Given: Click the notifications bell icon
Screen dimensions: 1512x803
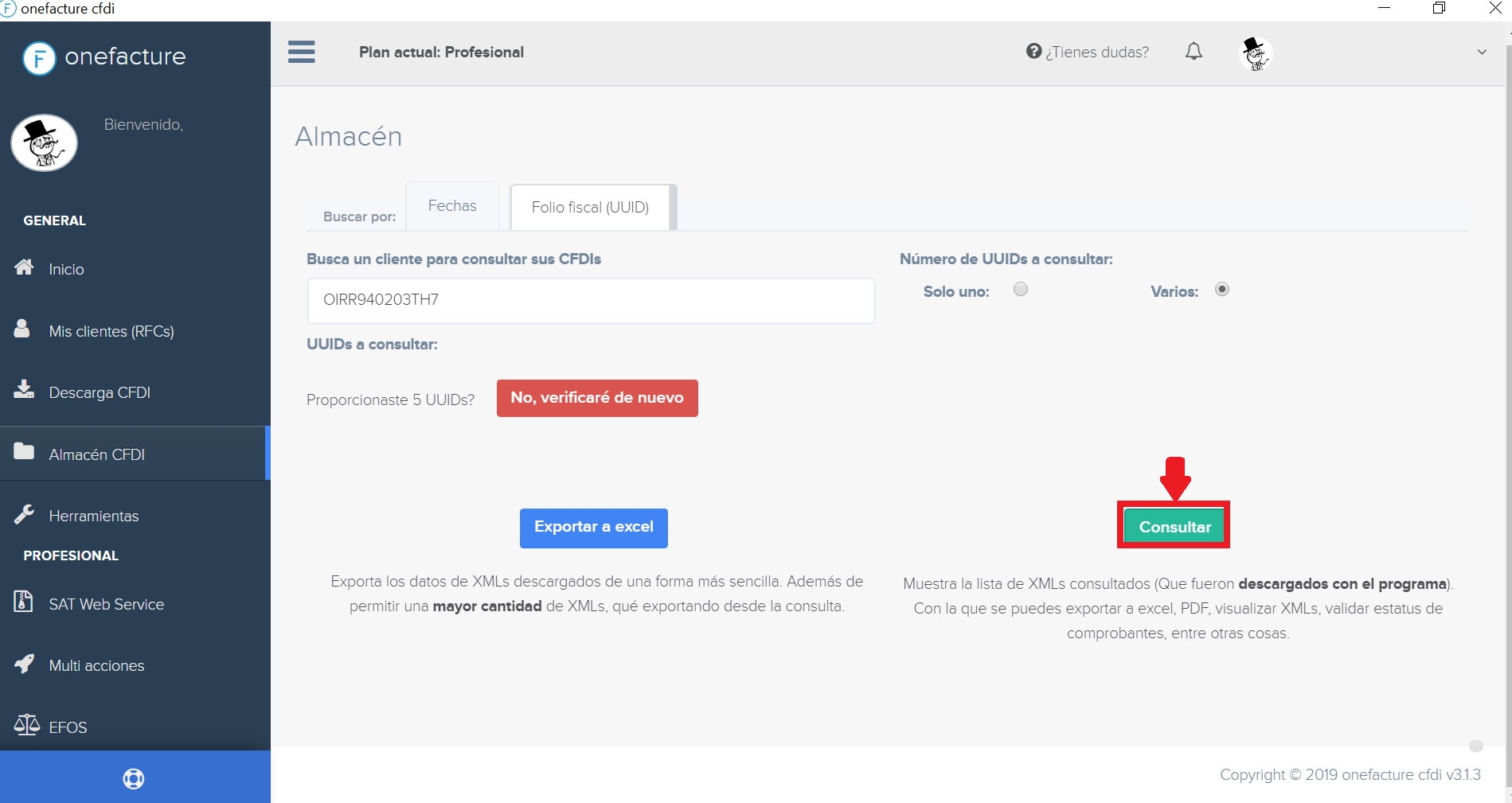Looking at the screenshot, I should pyautogui.click(x=1194, y=51).
